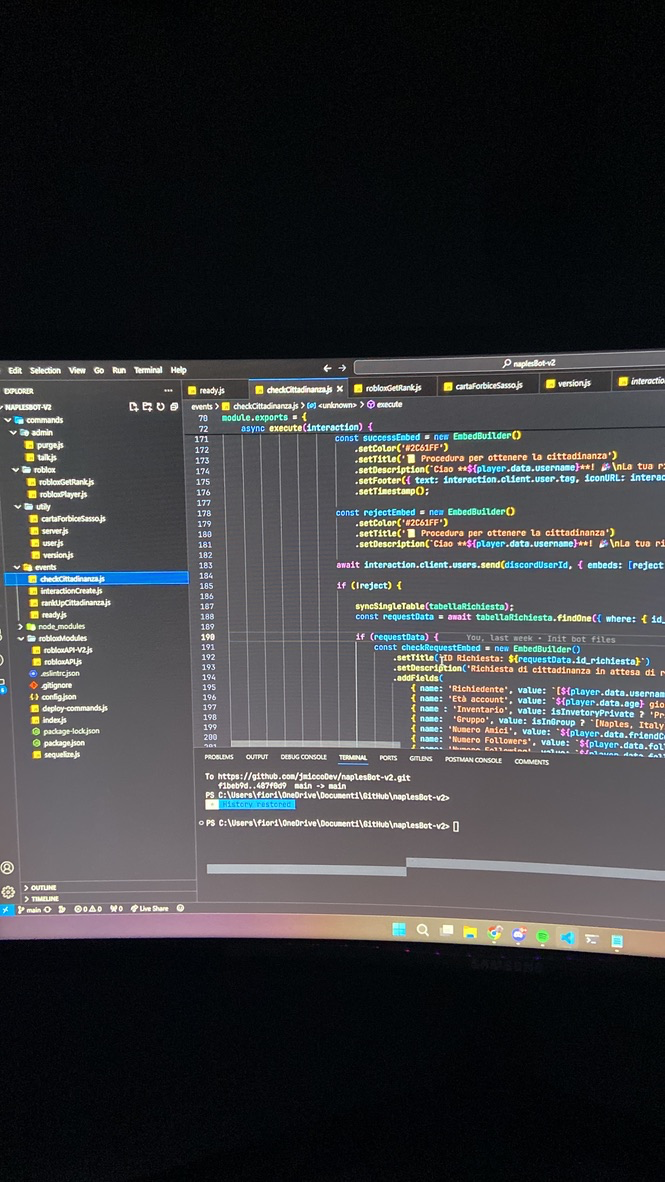Open the Explorer more actions ellipsis

[168, 390]
